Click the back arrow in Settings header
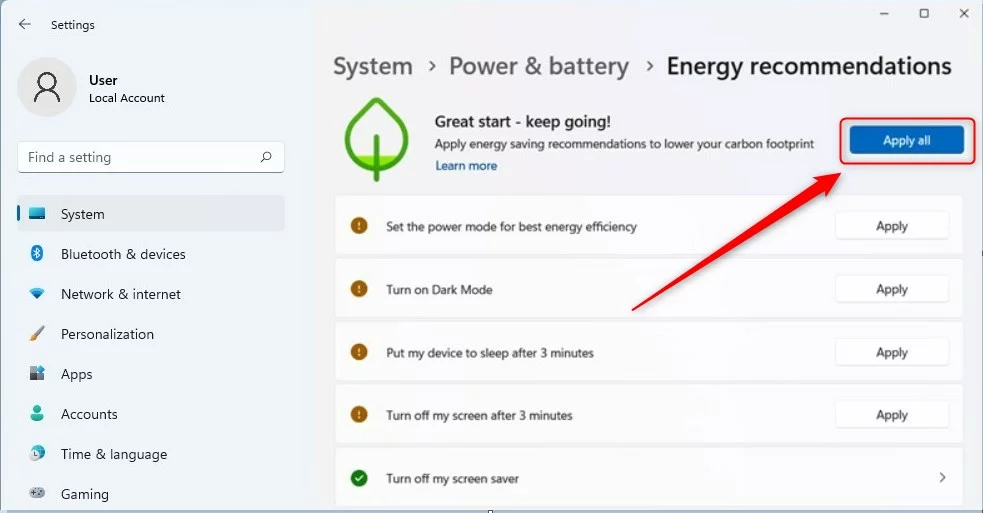Viewport: 983px width, 513px height. coord(24,24)
